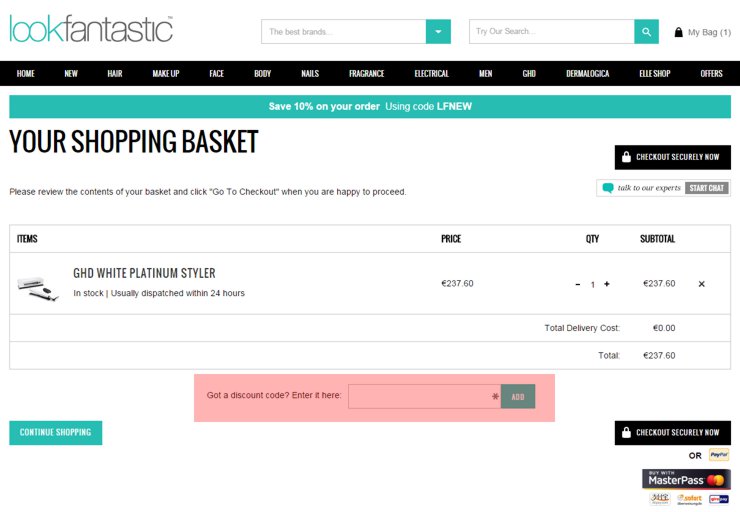The width and height of the screenshot is (740, 512).
Task: Click the Sofort payment icon
Action: [689, 499]
